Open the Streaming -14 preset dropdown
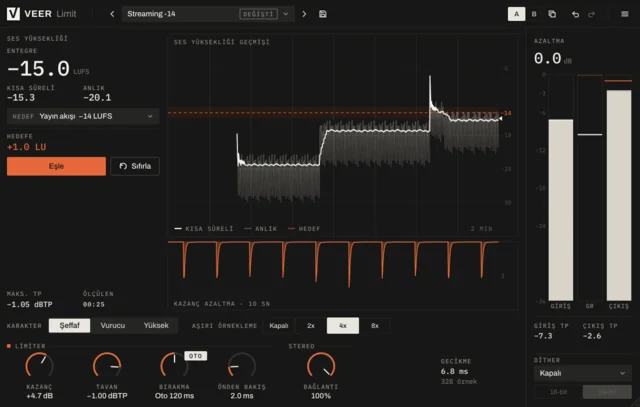This screenshot has height=407, width=640. tap(208, 14)
